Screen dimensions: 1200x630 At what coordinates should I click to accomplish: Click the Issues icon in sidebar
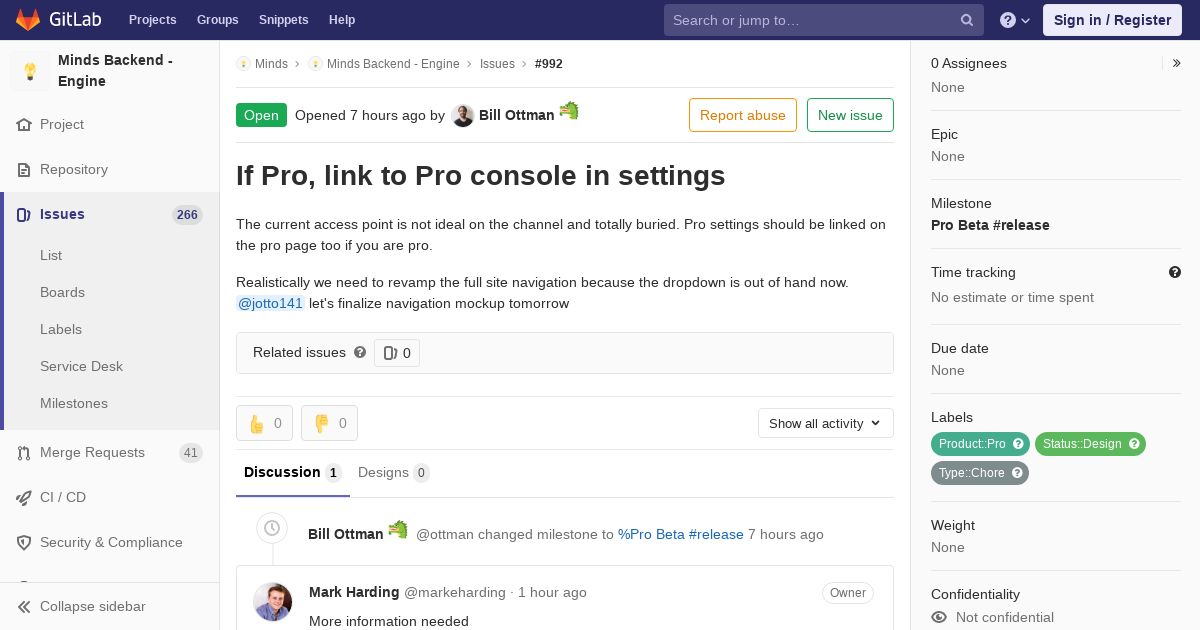[x=24, y=215]
